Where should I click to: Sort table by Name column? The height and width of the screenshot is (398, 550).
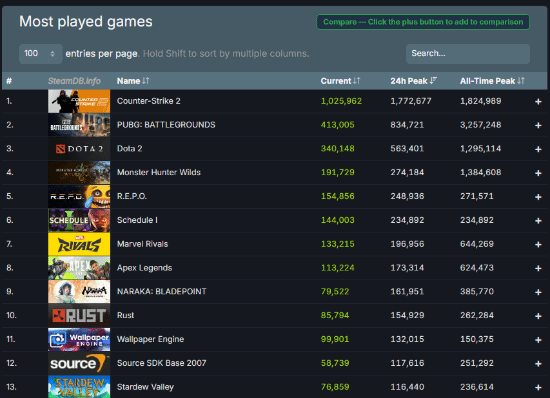click(x=133, y=81)
